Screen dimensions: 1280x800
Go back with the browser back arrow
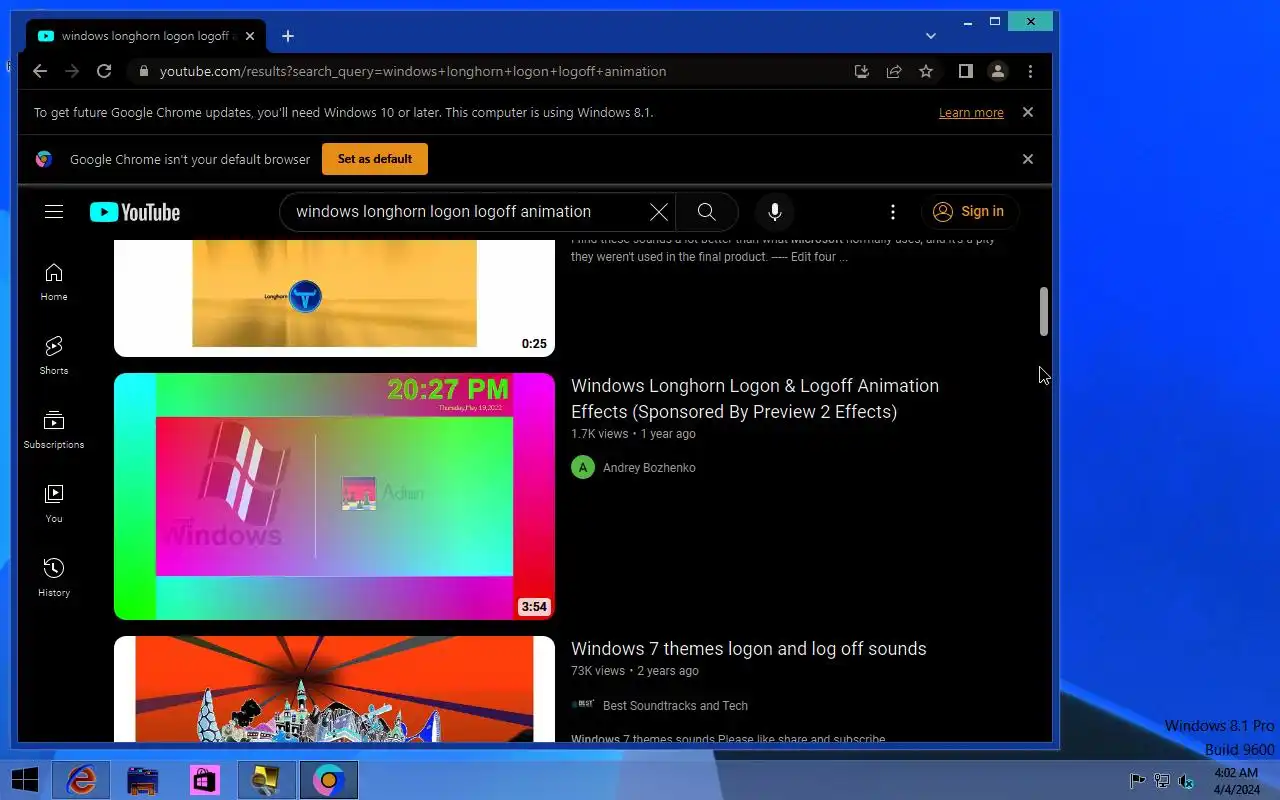(x=40, y=71)
